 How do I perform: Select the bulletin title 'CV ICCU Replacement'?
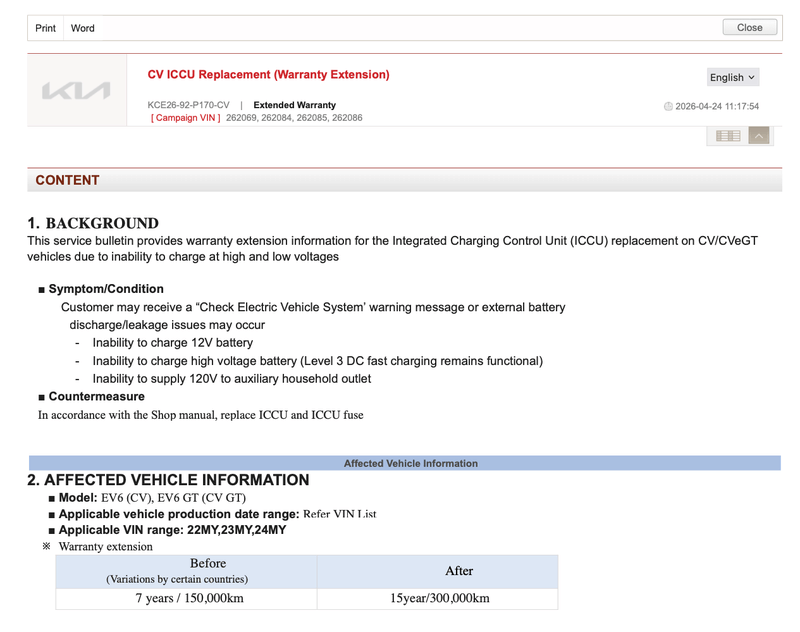pos(268,74)
